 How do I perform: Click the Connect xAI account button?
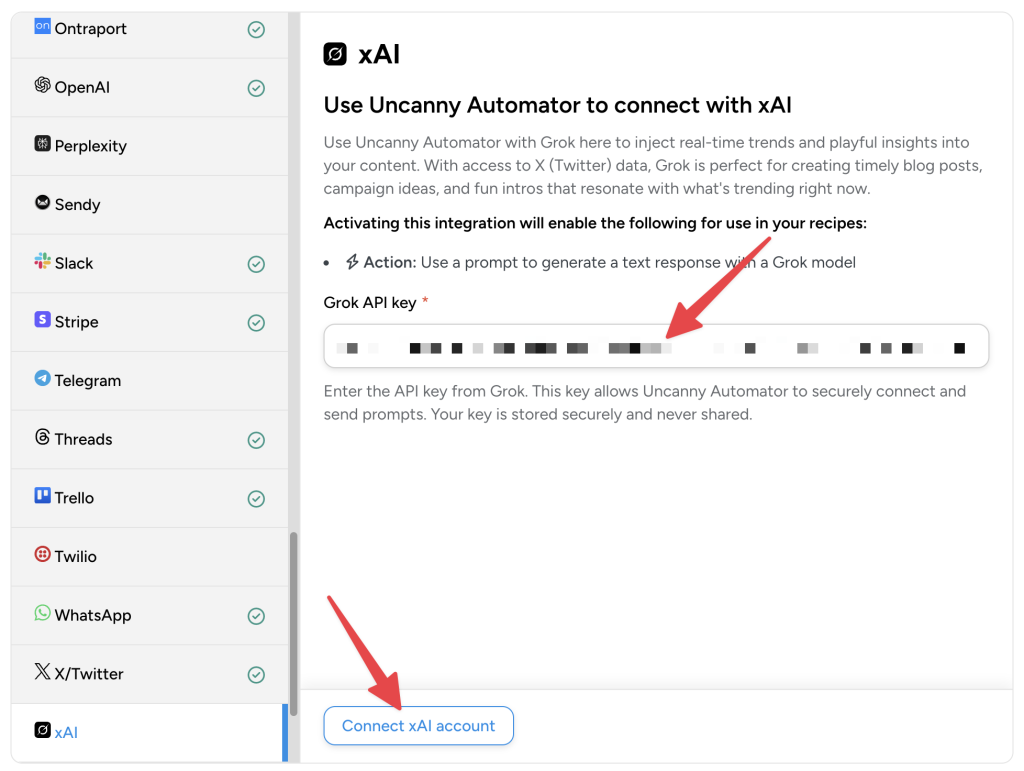[x=418, y=725]
